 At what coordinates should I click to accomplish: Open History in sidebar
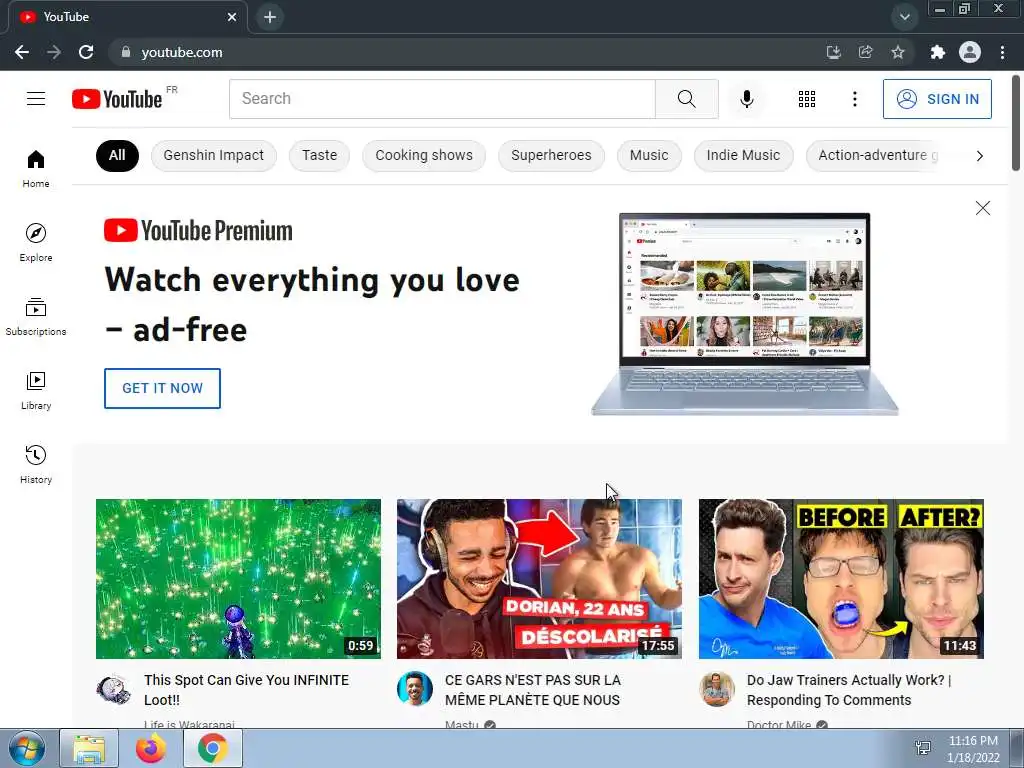36,464
